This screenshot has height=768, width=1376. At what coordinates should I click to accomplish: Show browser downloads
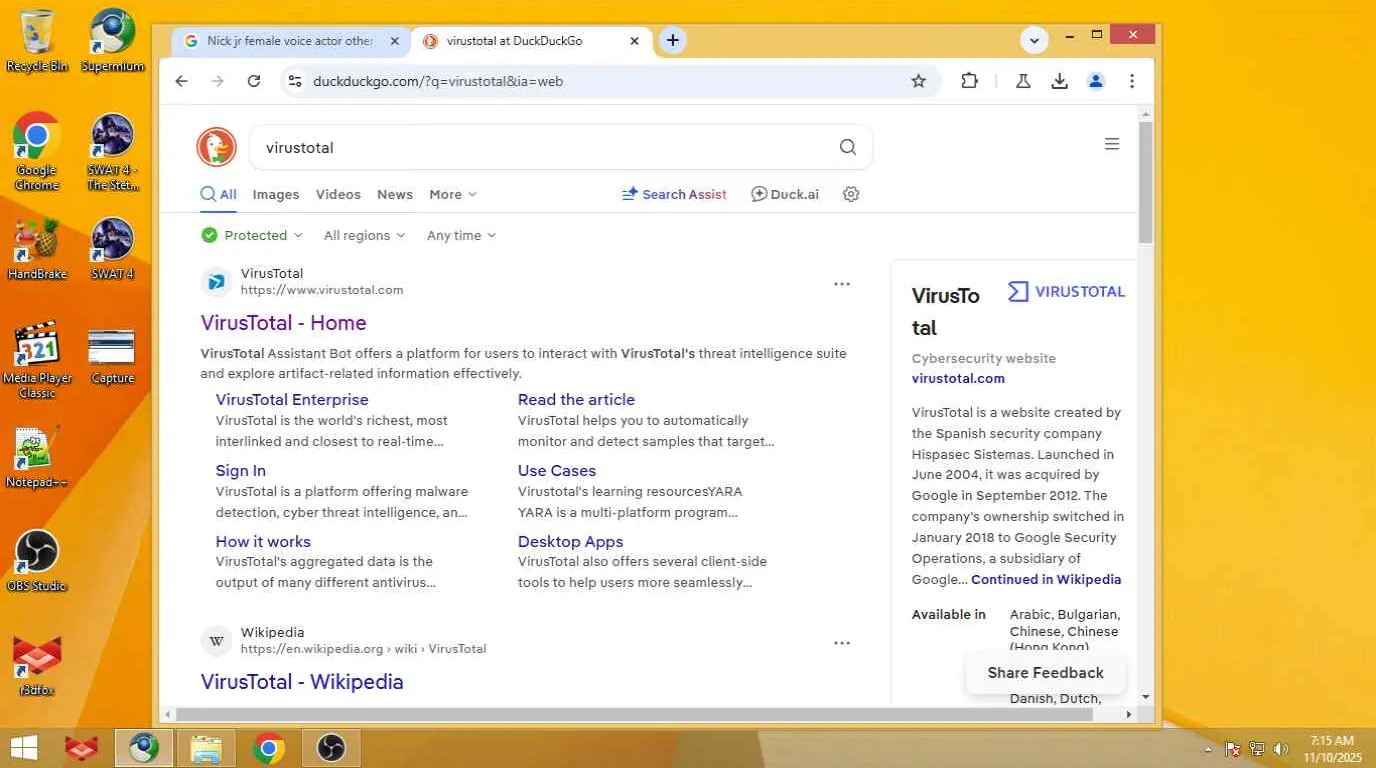click(1060, 81)
